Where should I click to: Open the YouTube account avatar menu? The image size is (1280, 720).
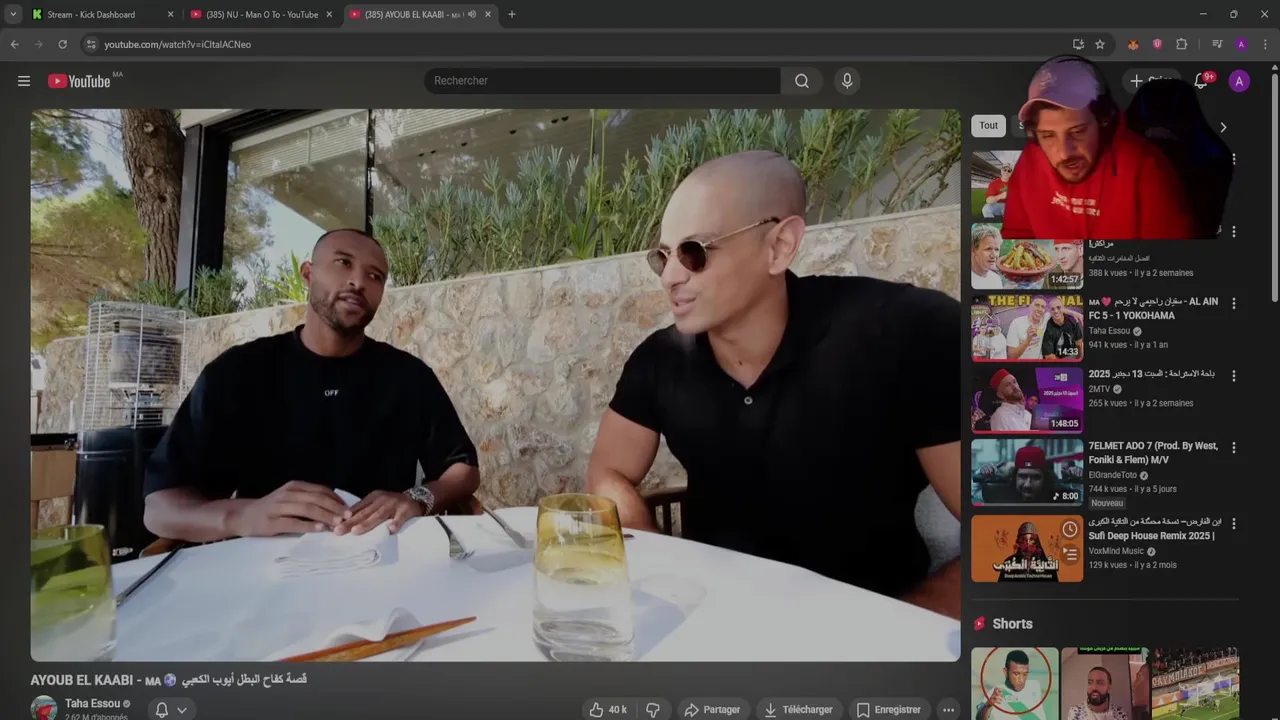(1239, 81)
